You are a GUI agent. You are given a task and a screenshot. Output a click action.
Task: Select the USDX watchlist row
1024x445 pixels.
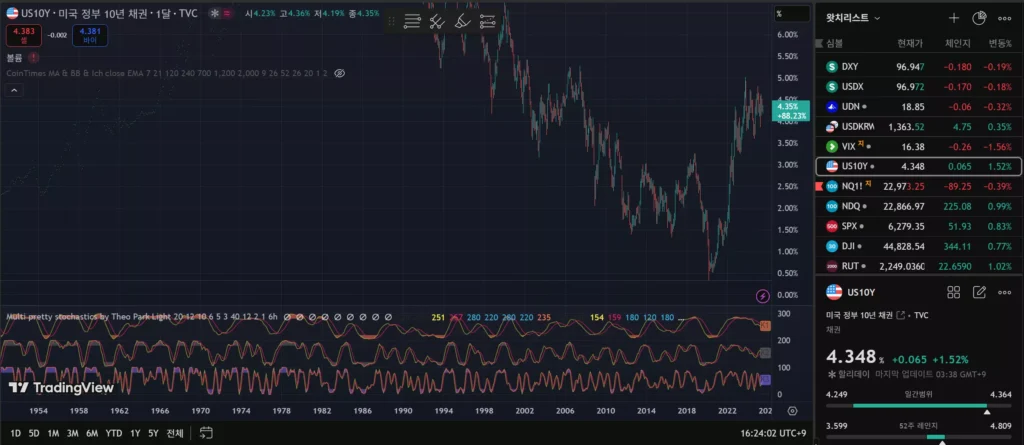pyautogui.click(x=919, y=86)
